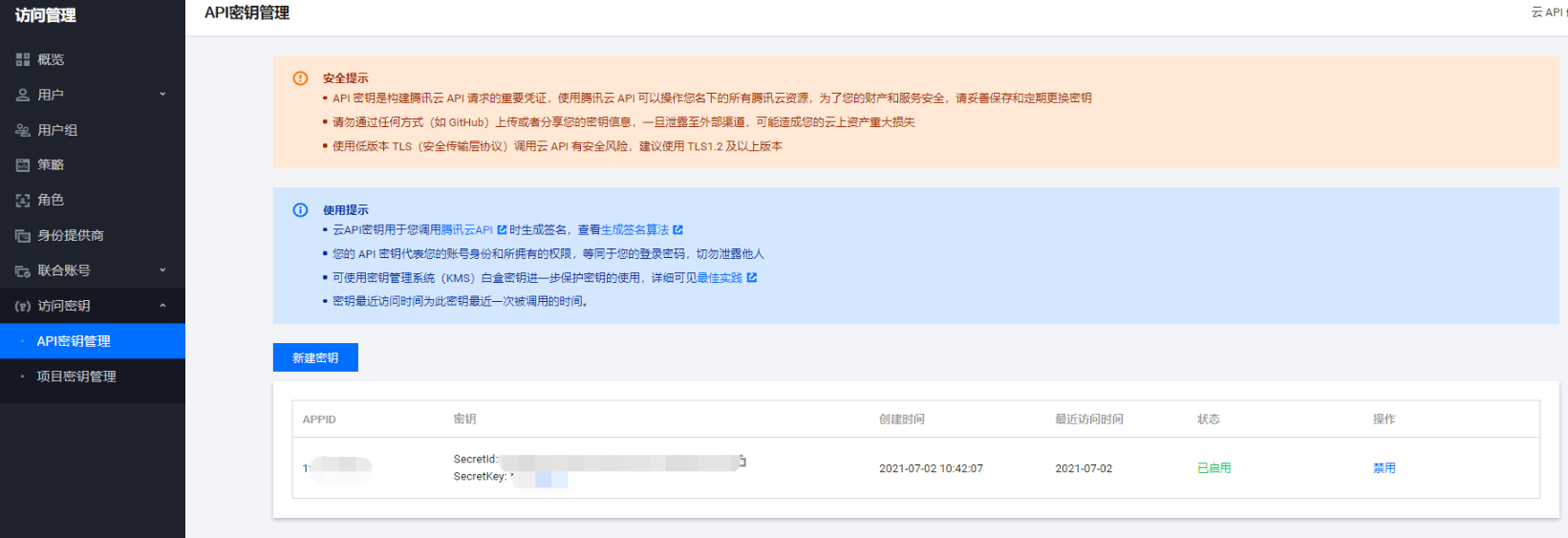This screenshot has height=538, width=1568.
Task: Disable the key via 禁用 link
Action: coord(1384,468)
